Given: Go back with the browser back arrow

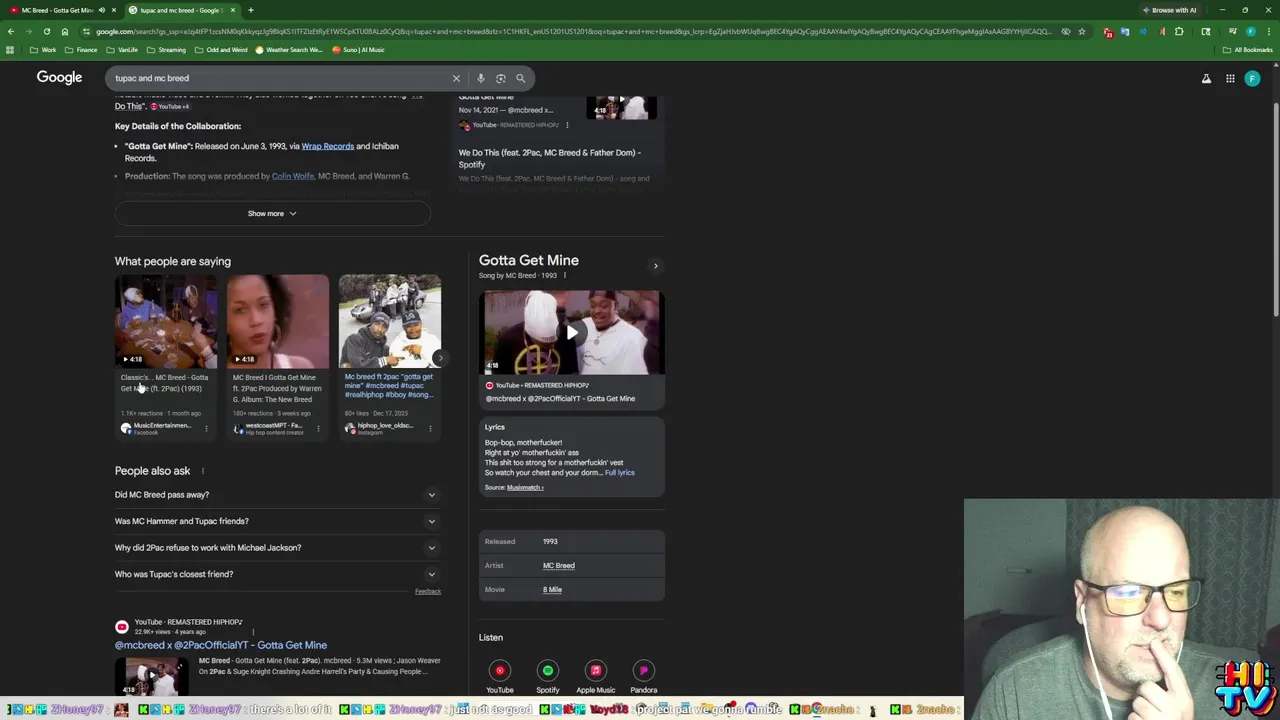Looking at the screenshot, I should pos(10,31).
